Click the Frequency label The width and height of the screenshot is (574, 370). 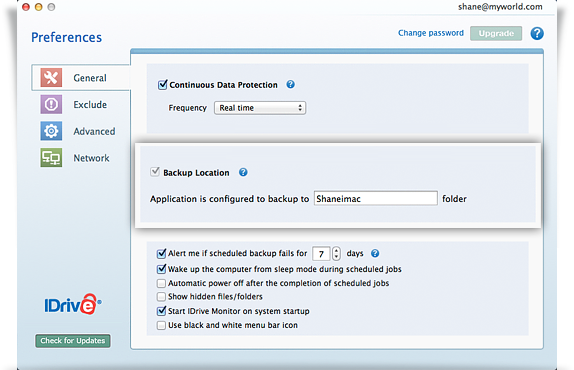pyautogui.click(x=187, y=108)
